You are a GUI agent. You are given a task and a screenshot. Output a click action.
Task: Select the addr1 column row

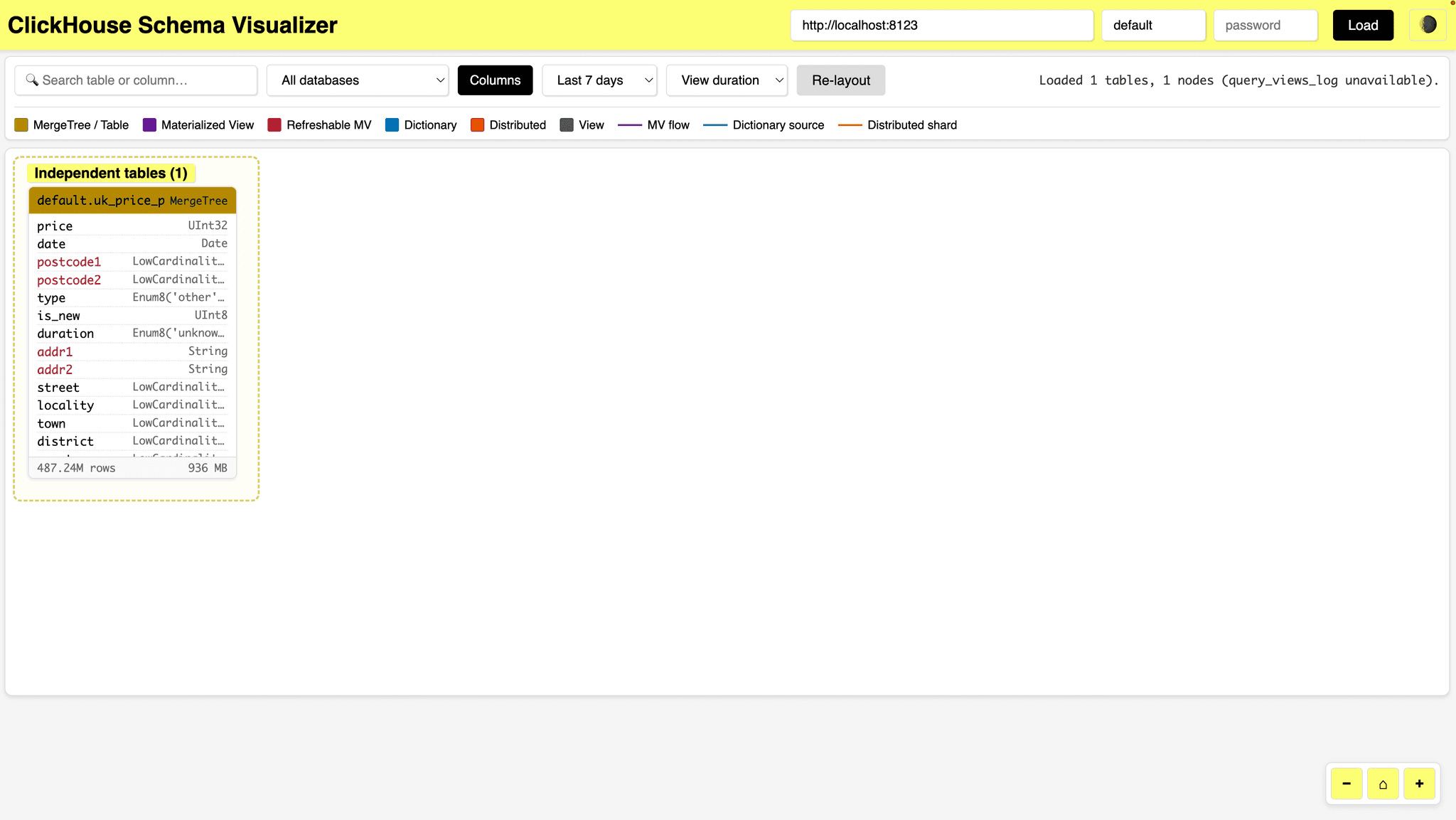click(132, 351)
